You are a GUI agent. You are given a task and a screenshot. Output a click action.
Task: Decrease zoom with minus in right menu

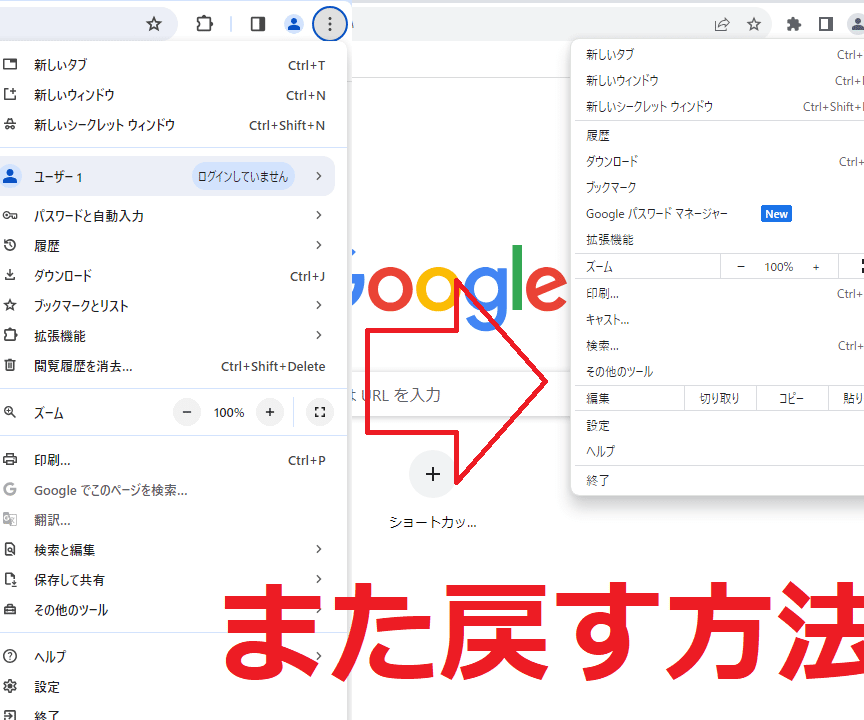(741, 267)
